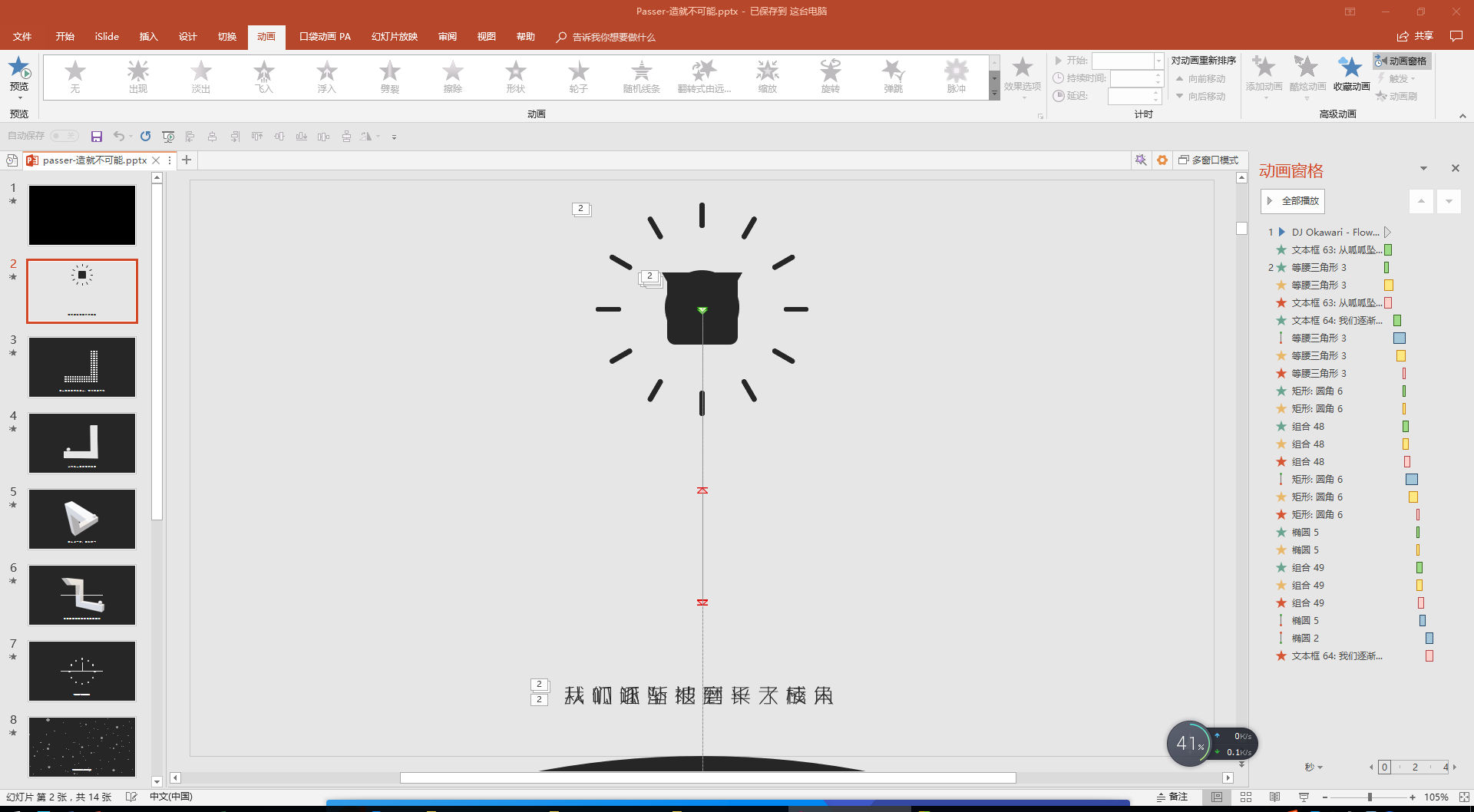
Task: Collapse the ribbon with the chevron
Action: pyautogui.click(x=1462, y=116)
